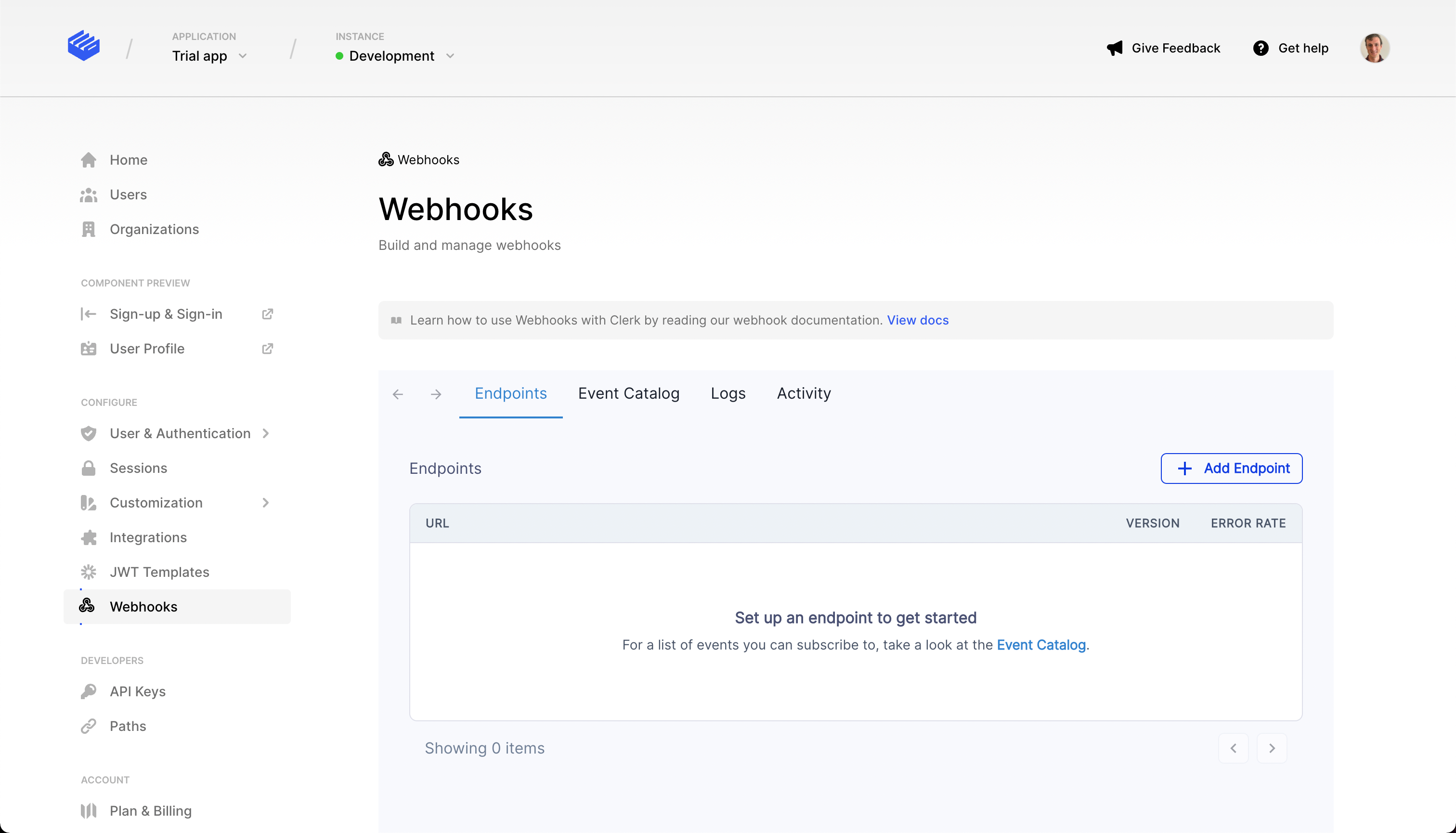Open the View docs link
The height and width of the screenshot is (833, 1456).
tap(918, 320)
